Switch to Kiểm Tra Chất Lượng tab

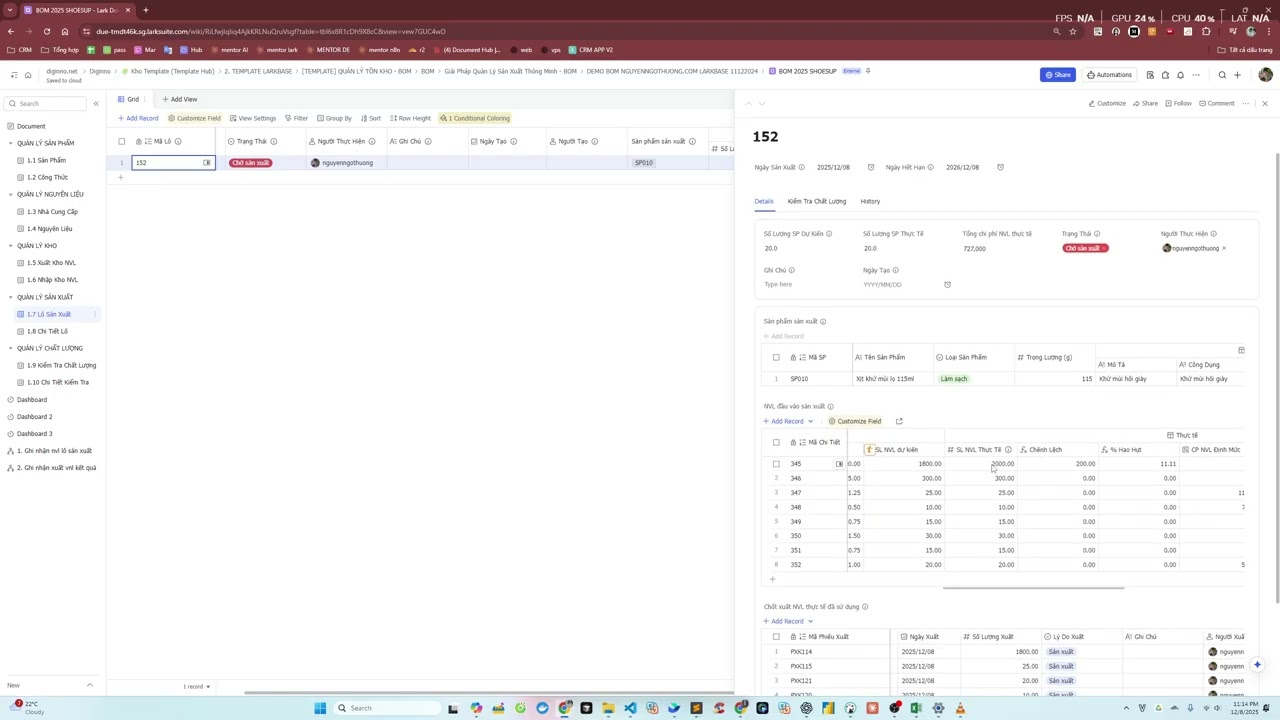pyautogui.click(x=816, y=202)
